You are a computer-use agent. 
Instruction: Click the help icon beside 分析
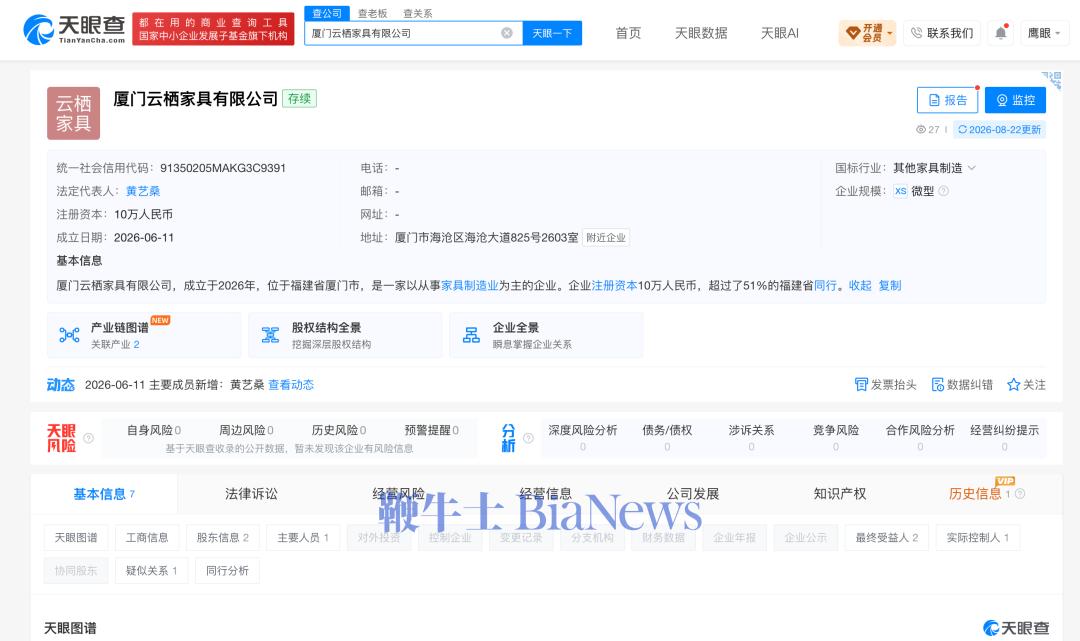[528, 438]
